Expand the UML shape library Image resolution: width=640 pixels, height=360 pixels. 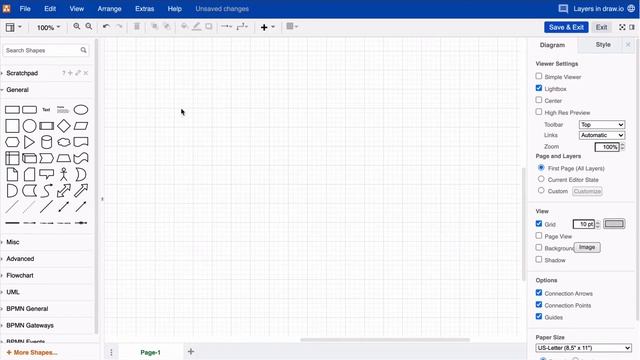pos(13,292)
